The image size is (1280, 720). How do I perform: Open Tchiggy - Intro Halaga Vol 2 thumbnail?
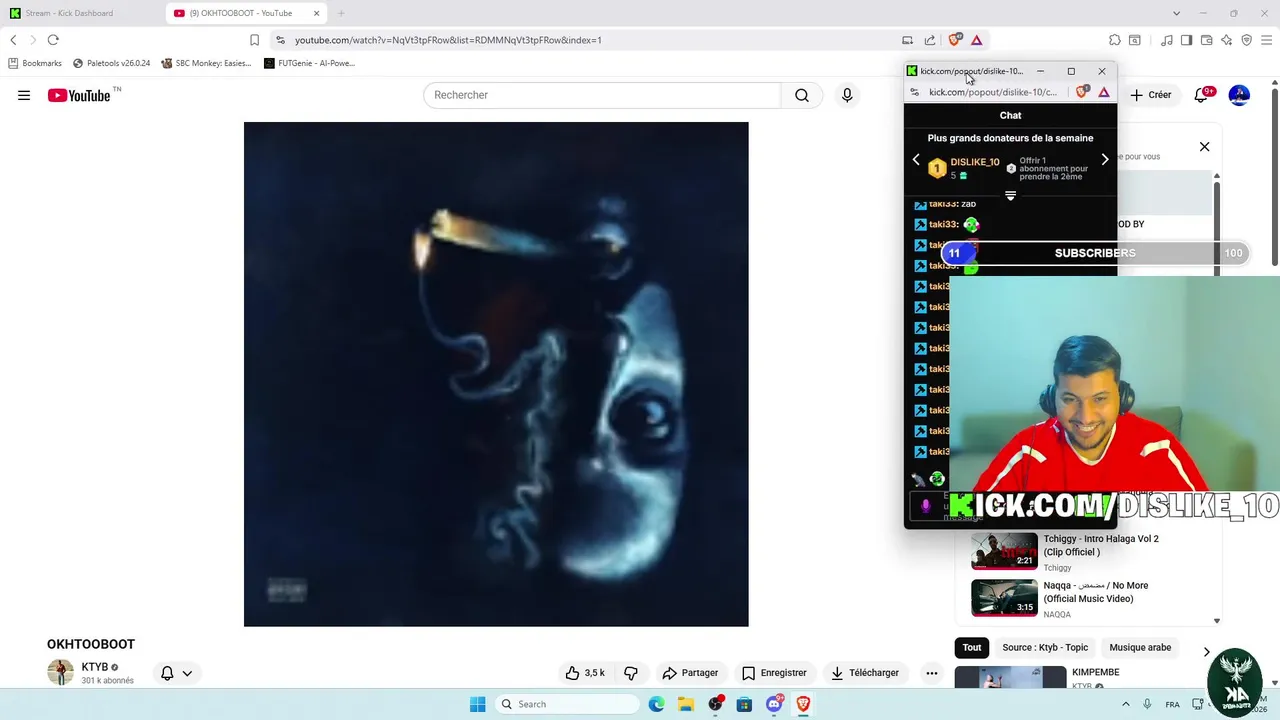coord(1004,551)
